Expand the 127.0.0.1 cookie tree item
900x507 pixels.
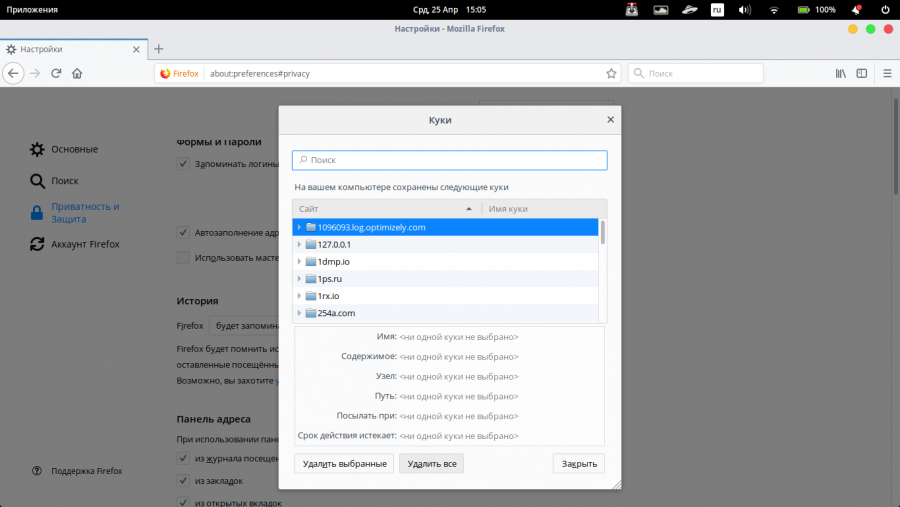tap(299, 244)
